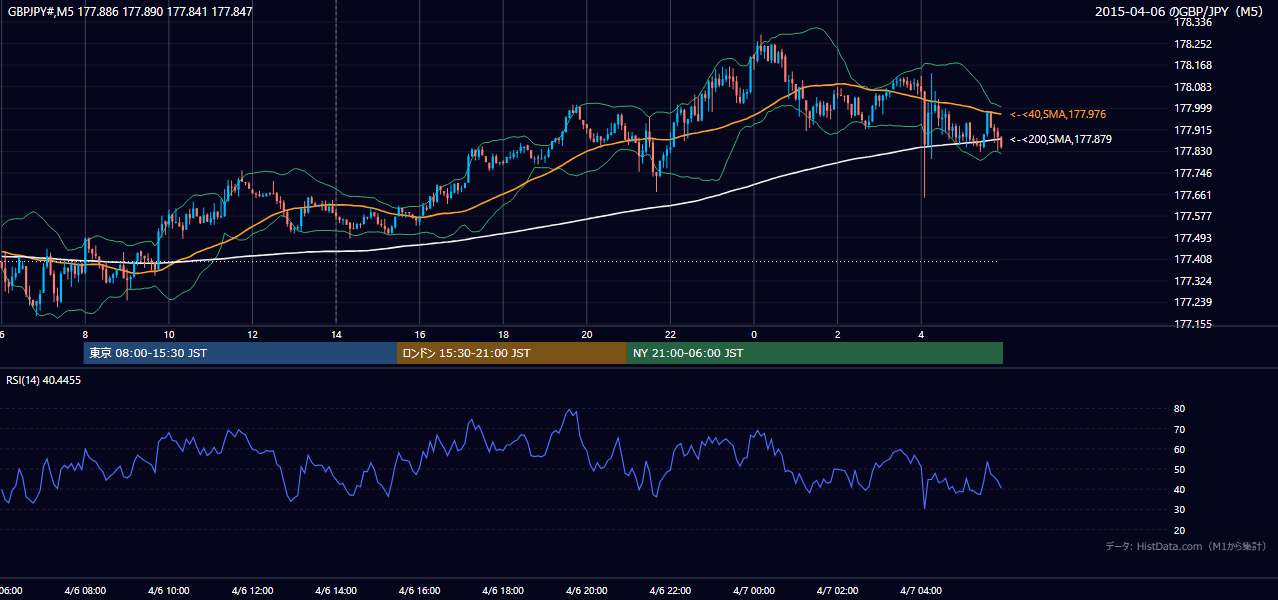
Task: Click price axis label 177.155
Action: point(1193,324)
